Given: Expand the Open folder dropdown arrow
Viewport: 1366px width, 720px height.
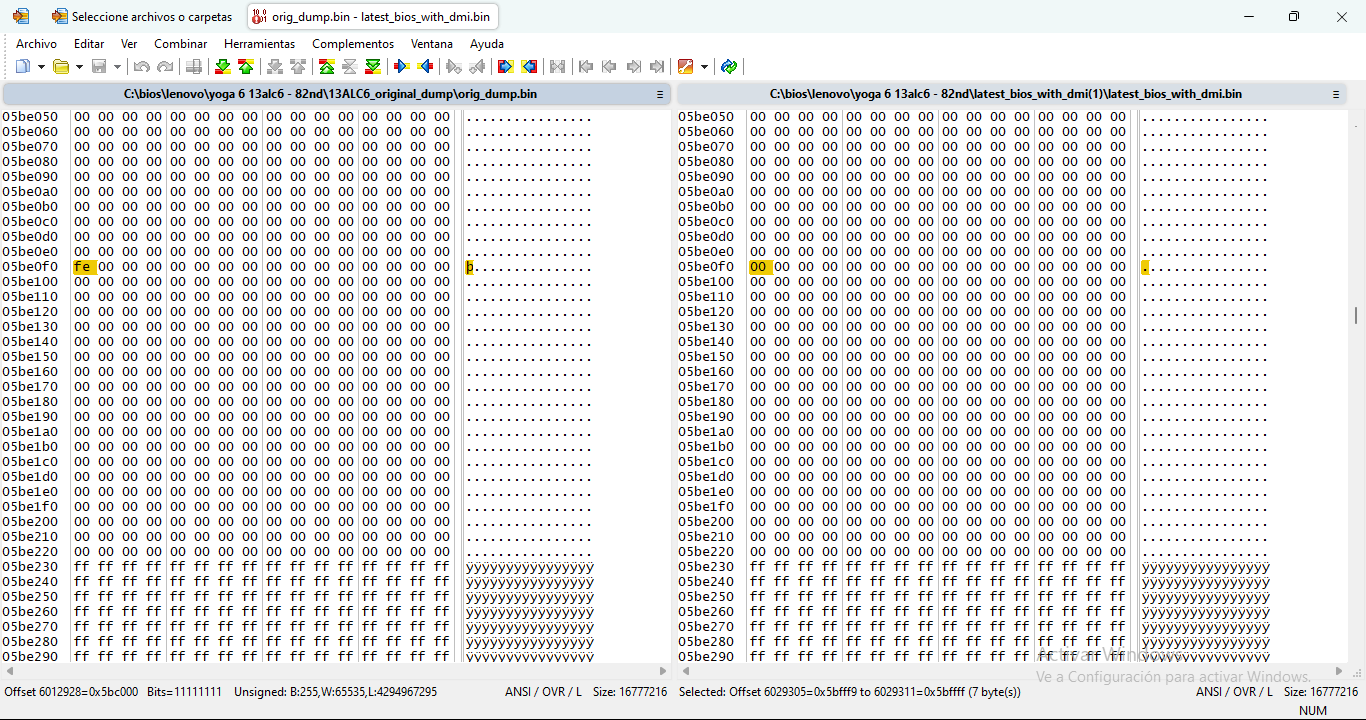Looking at the screenshot, I should (x=79, y=67).
